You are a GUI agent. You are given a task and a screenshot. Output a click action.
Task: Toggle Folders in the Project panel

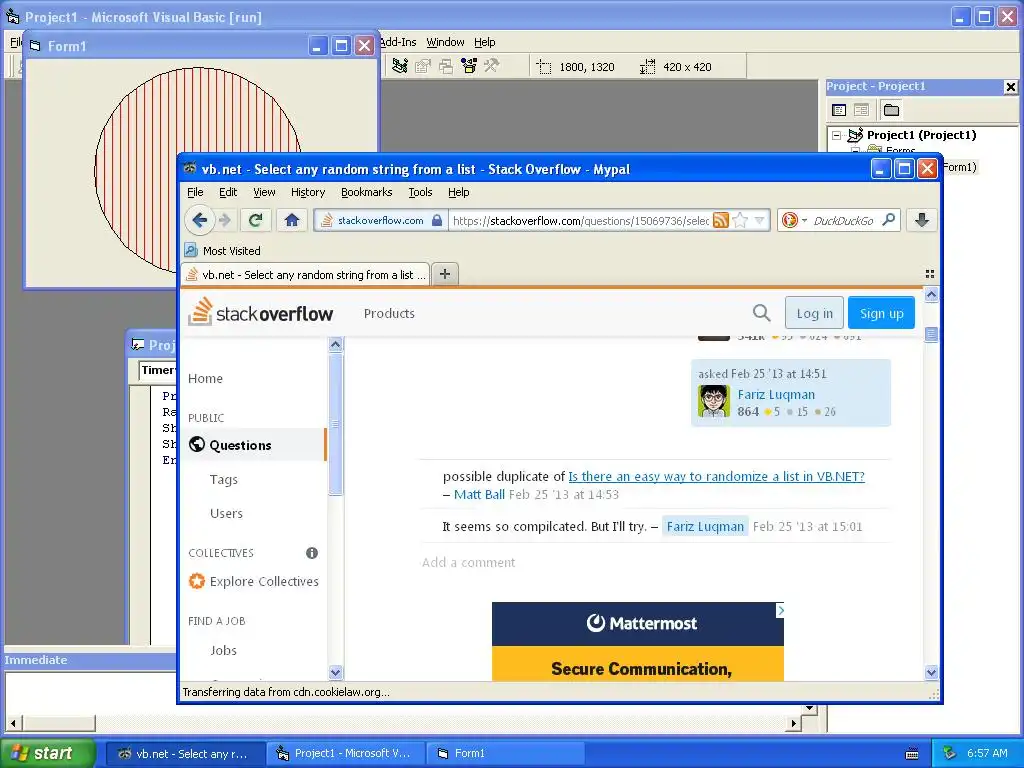[891, 110]
